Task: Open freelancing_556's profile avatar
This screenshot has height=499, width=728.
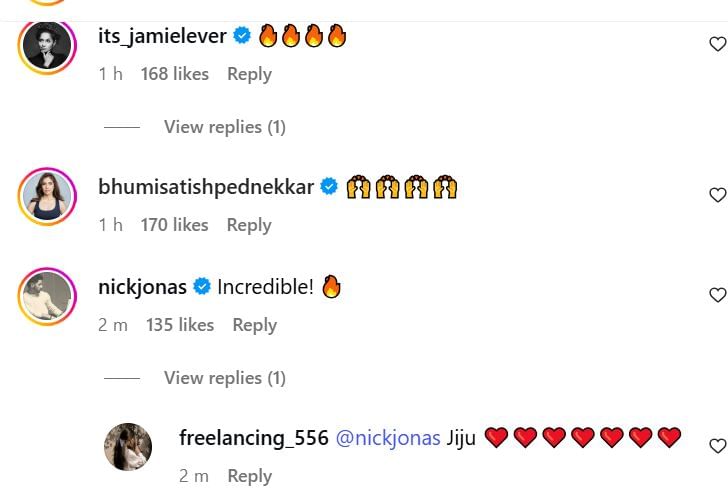Action: [128, 446]
